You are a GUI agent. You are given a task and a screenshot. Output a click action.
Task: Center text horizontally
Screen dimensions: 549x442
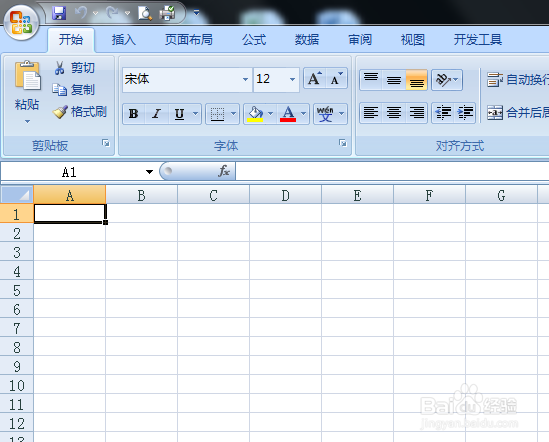pos(394,113)
